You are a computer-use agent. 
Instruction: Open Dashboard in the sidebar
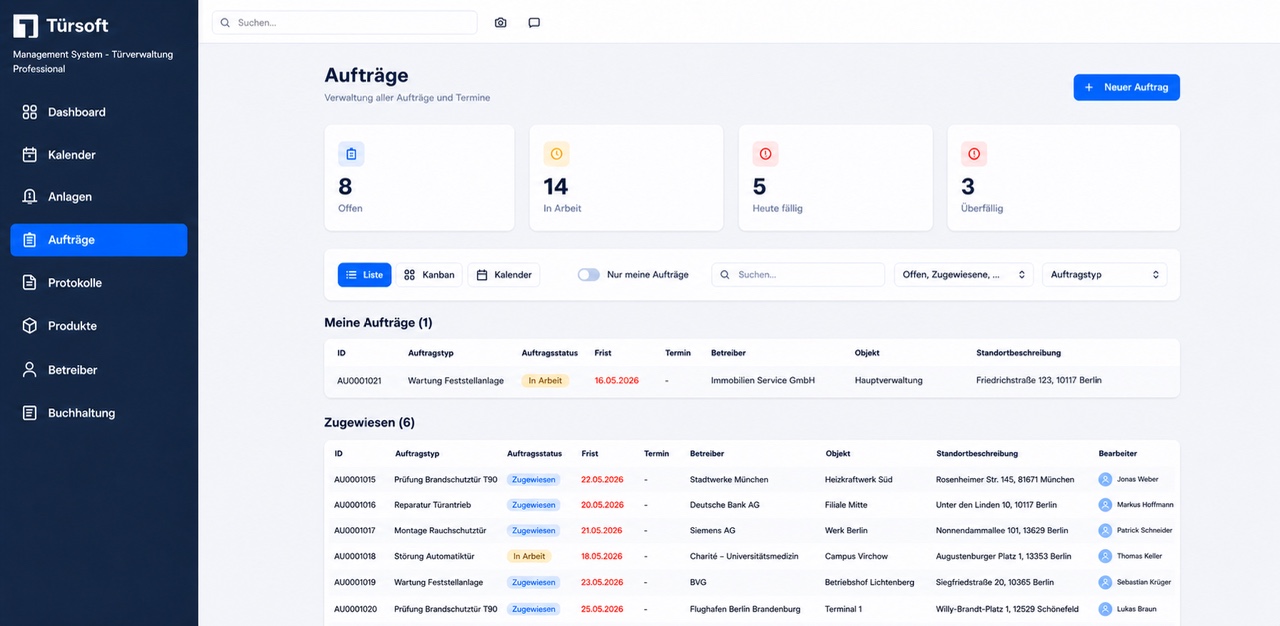click(x=98, y=112)
